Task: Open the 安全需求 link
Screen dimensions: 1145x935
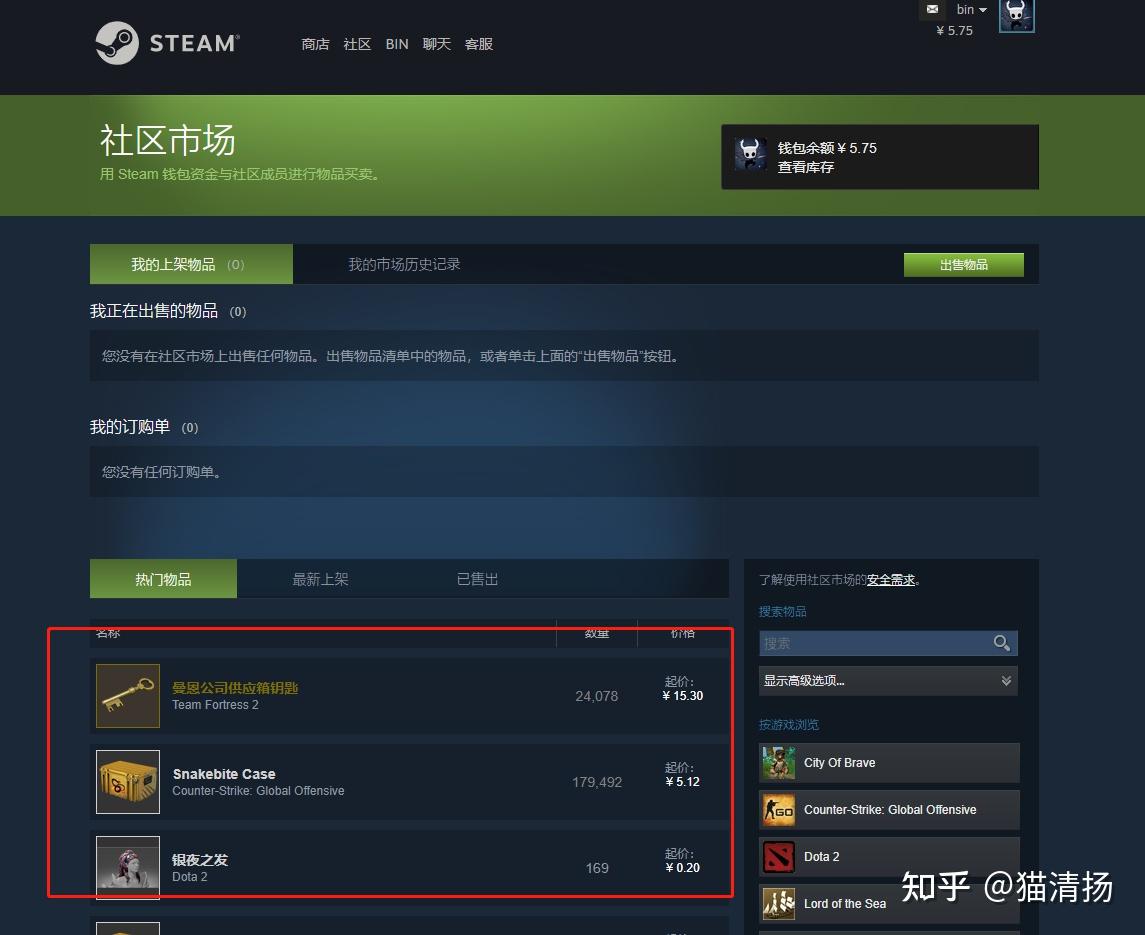Action: [890, 579]
